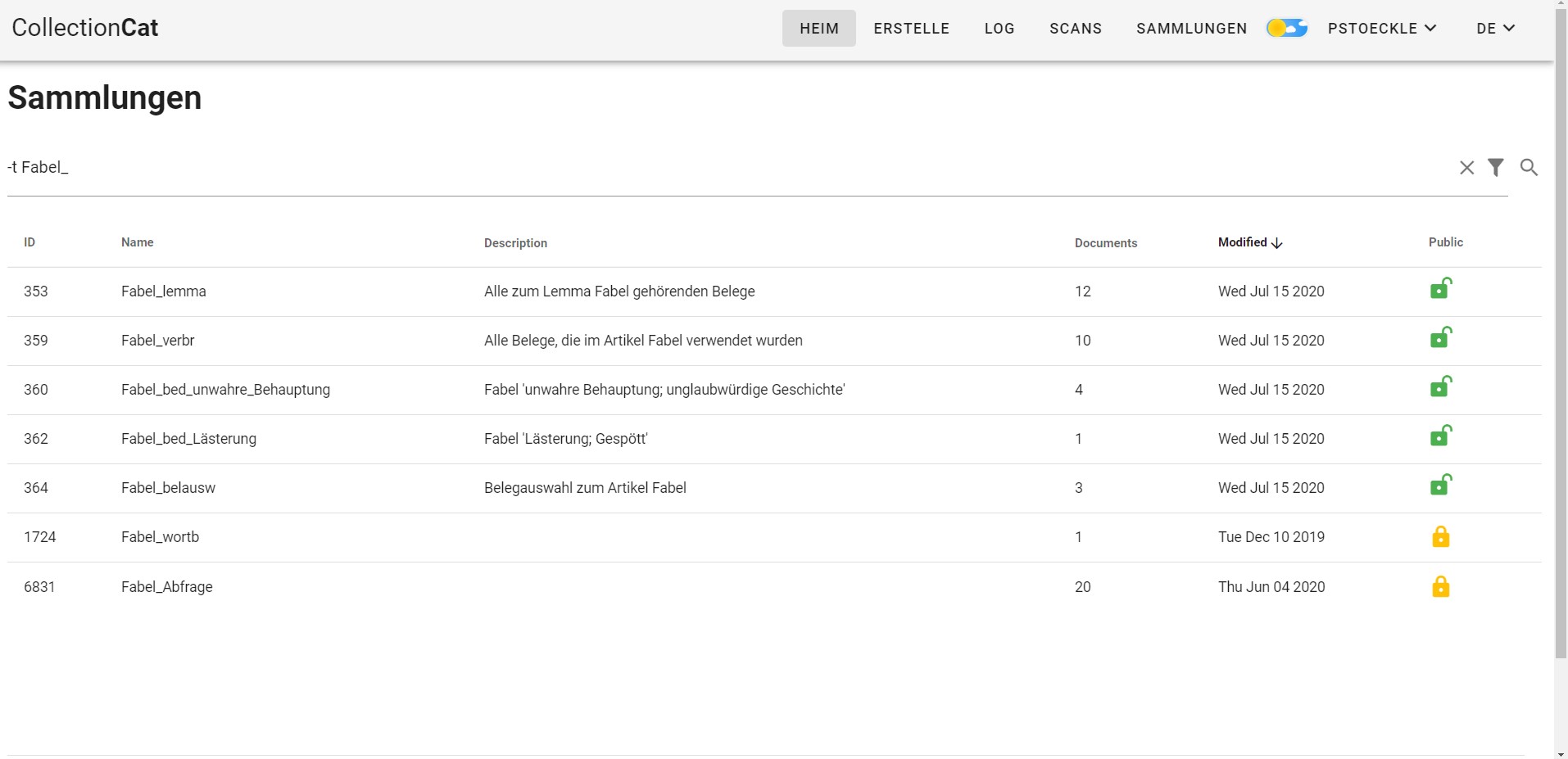Open the Fabel_lemma collection
The height and width of the screenshot is (759, 1568).
(x=164, y=291)
